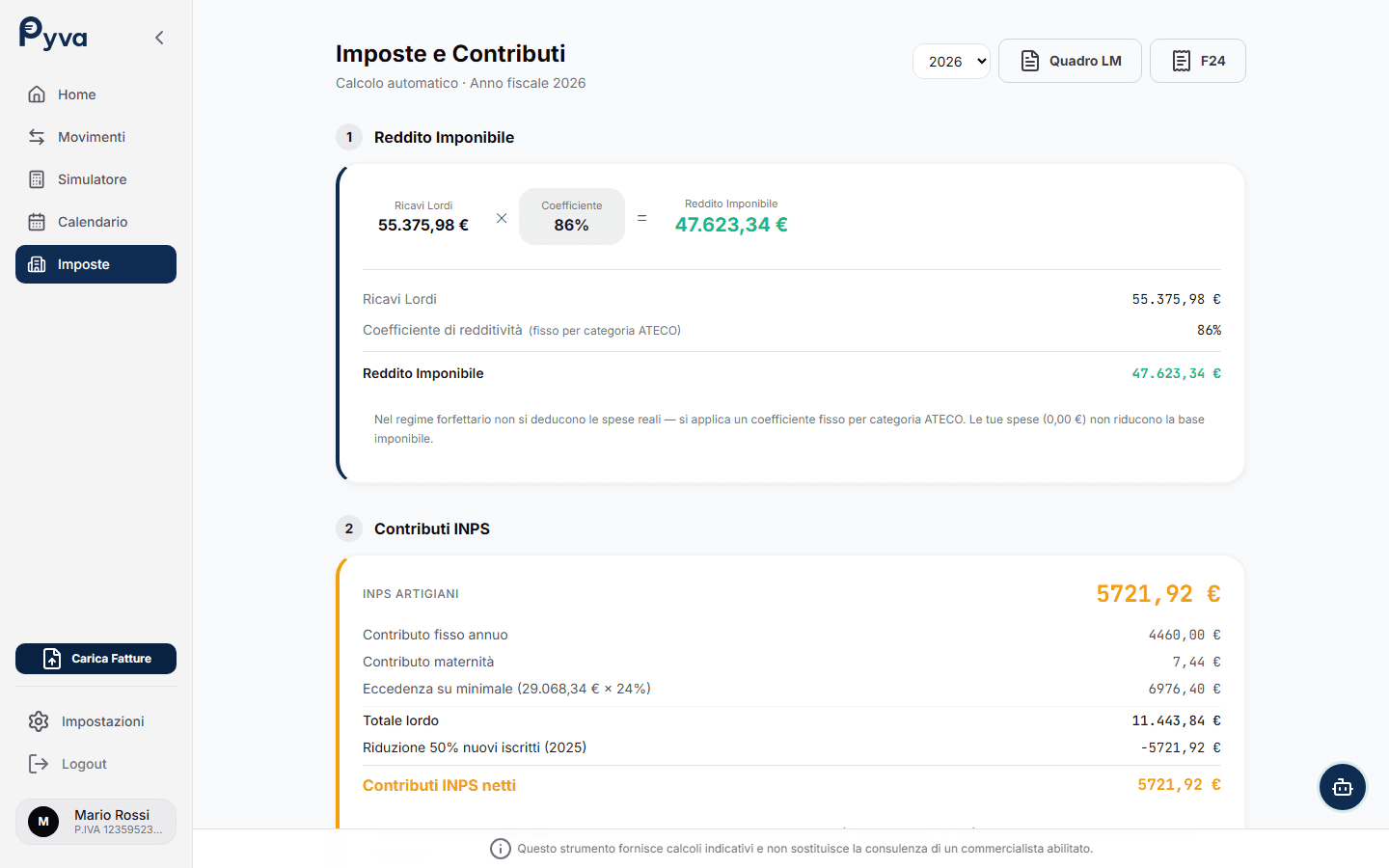
Task: Click the Calendario calendar icon
Action: click(x=37, y=222)
